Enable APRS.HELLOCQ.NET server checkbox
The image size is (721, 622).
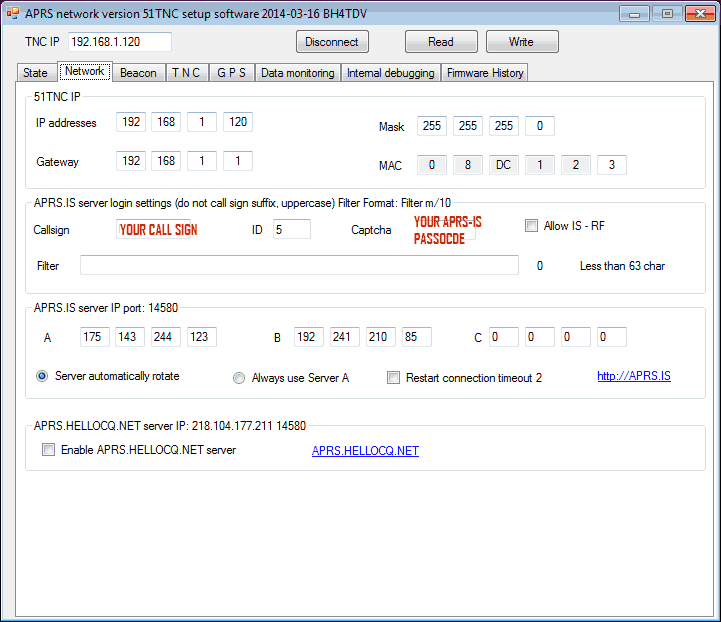point(49,450)
